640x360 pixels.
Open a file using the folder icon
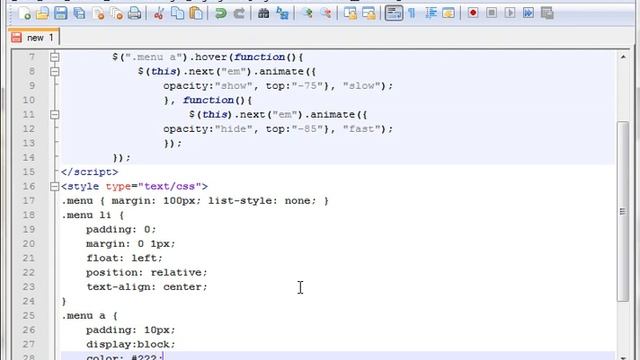(42, 13)
